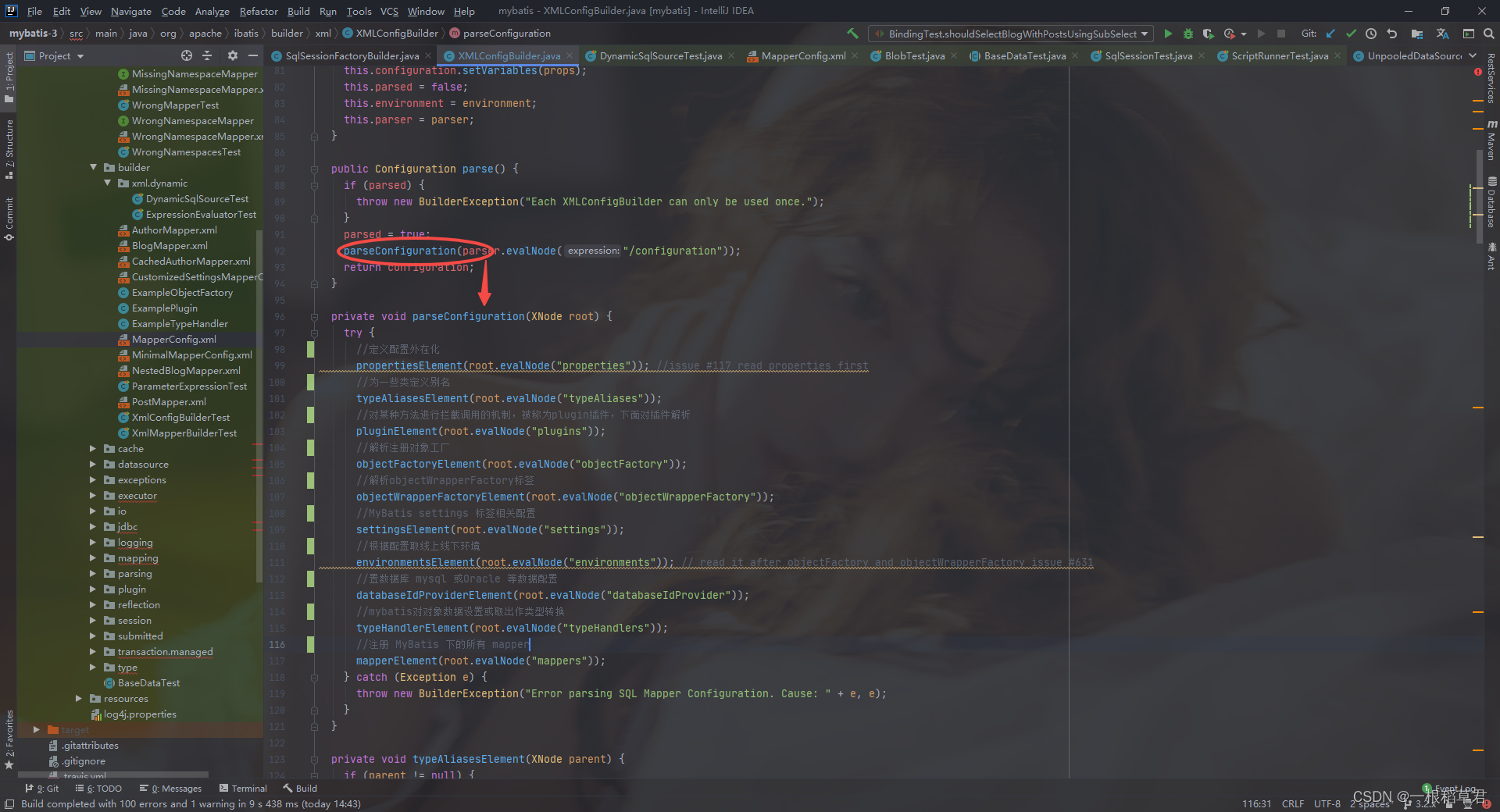Click the 116:31 caret position in the status bar
Image resolution: width=1500 pixels, height=812 pixels.
coord(1256,803)
